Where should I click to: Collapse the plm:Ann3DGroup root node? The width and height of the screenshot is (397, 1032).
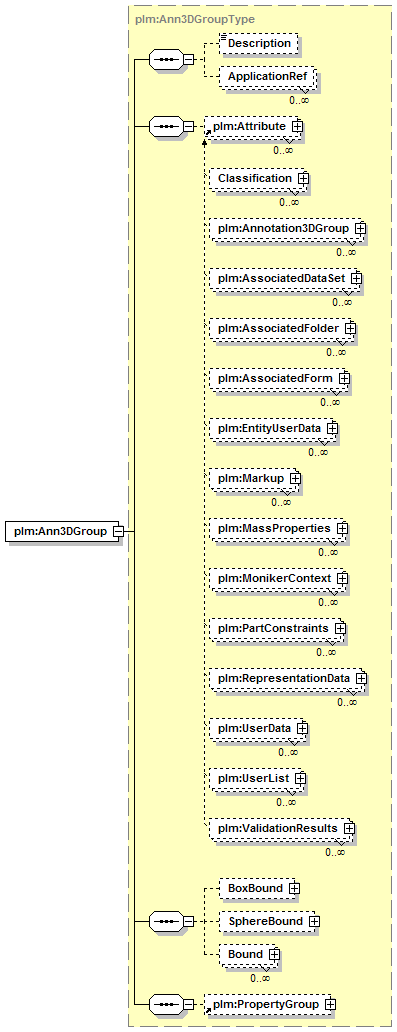coord(119,530)
